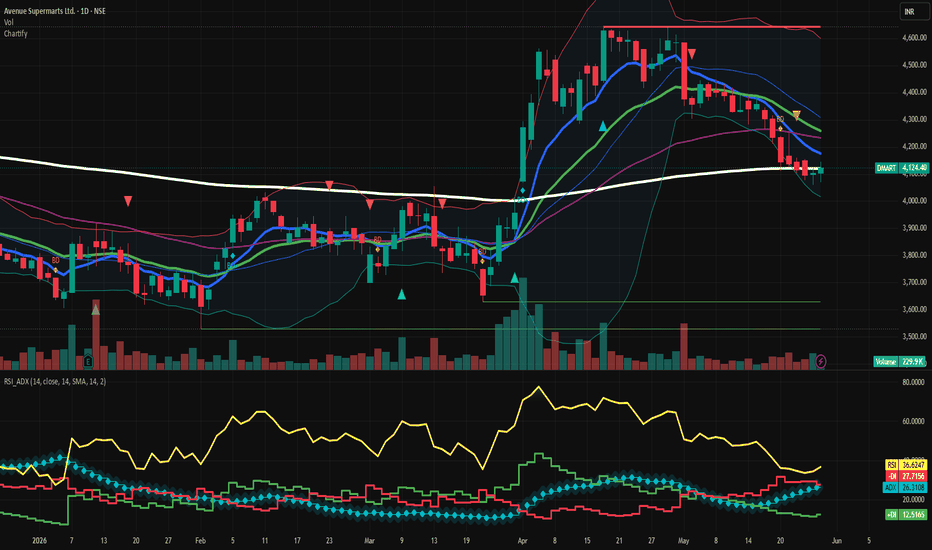Select the teal up-triangle signal near March 9
The height and width of the screenshot is (550, 932).
pyautogui.click(x=402, y=294)
